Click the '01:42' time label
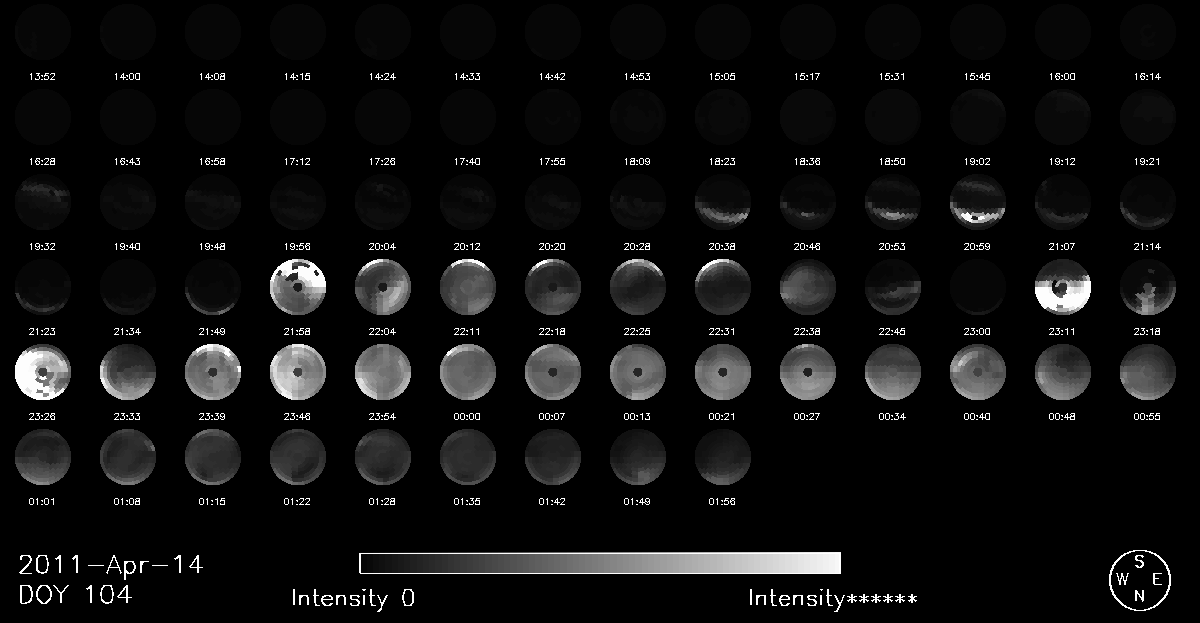This screenshot has width=1200, height=623. coord(553,502)
